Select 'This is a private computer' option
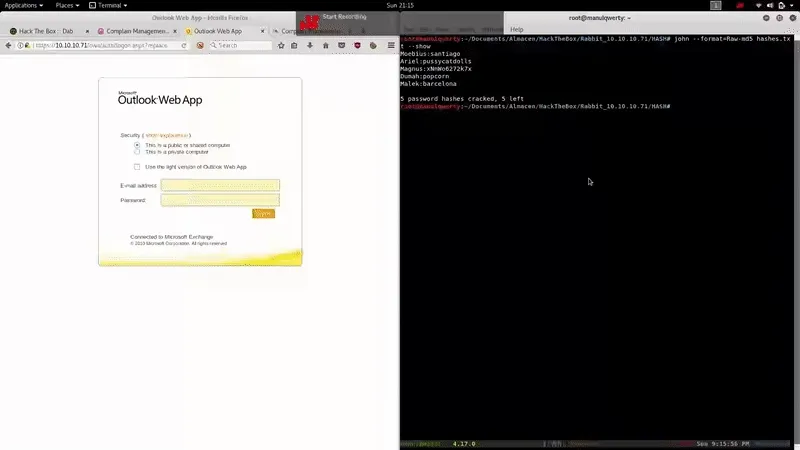Image resolution: width=800 pixels, height=450 pixels. click(x=137, y=152)
